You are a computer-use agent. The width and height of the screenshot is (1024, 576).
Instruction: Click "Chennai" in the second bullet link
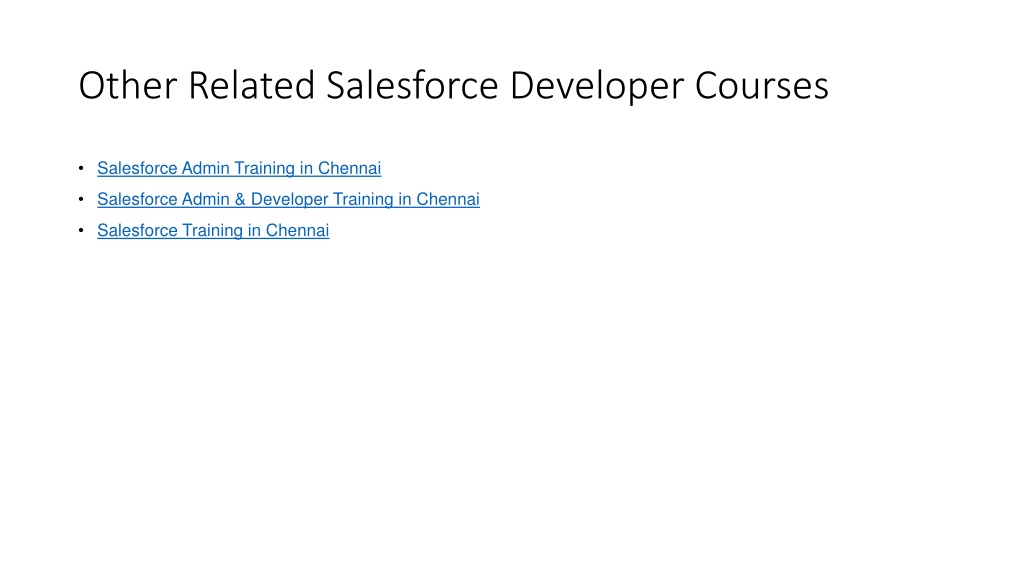coord(448,199)
